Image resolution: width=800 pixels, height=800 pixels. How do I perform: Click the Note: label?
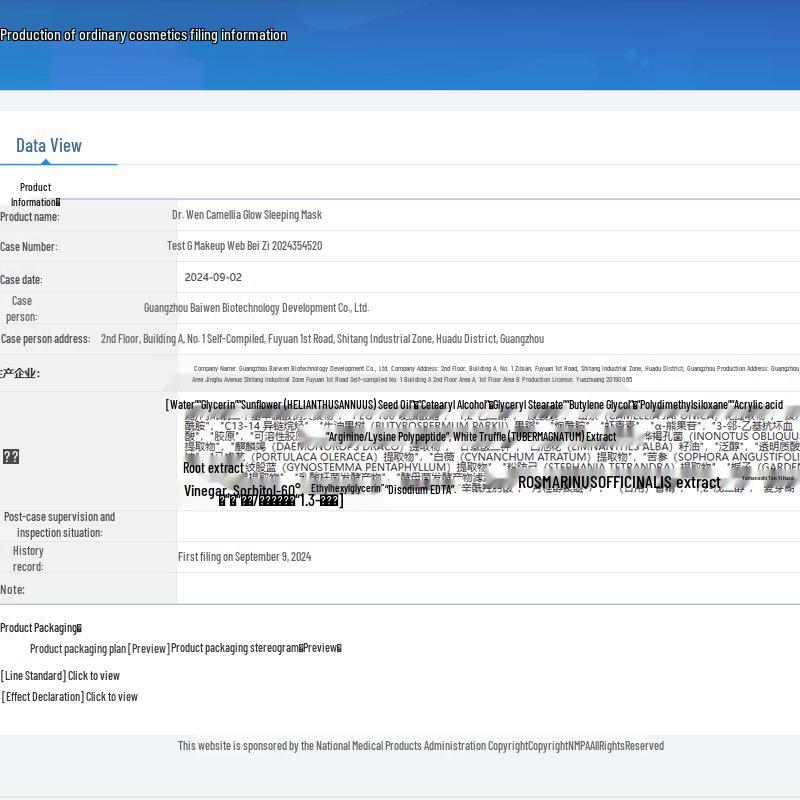[12, 590]
